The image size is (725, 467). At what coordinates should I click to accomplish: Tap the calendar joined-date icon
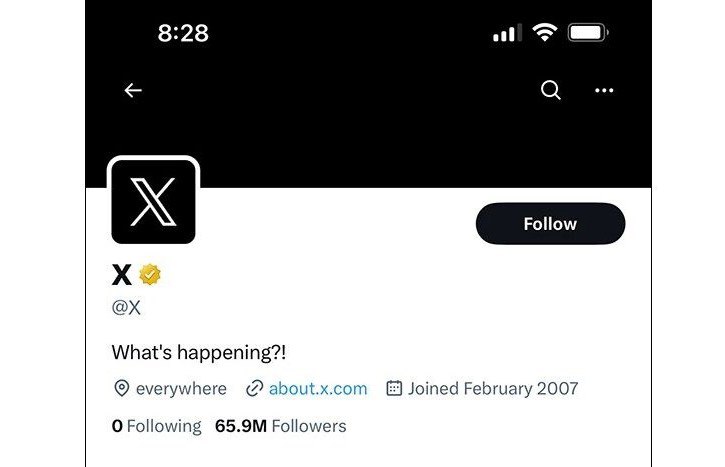(394, 388)
